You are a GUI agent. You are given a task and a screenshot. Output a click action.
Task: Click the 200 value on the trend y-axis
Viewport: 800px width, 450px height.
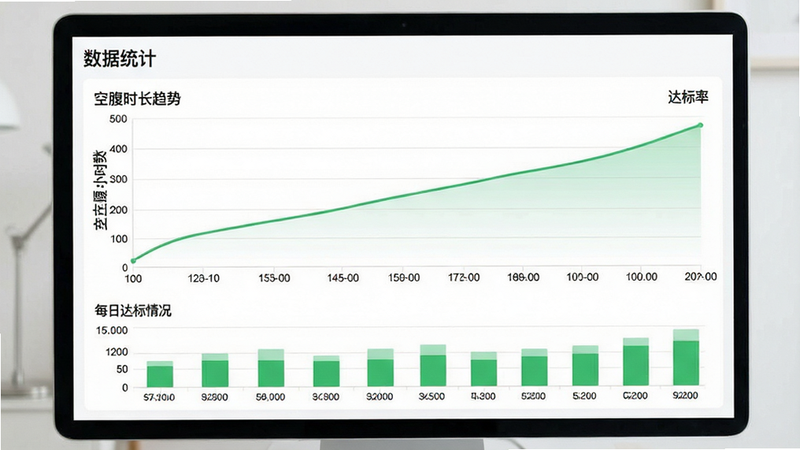point(118,210)
